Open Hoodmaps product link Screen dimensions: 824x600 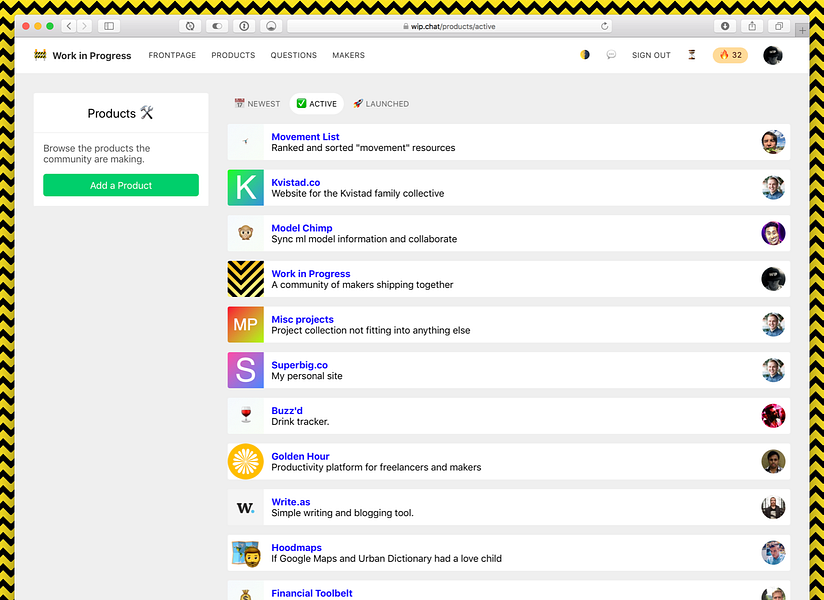pyautogui.click(x=296, y=547)
